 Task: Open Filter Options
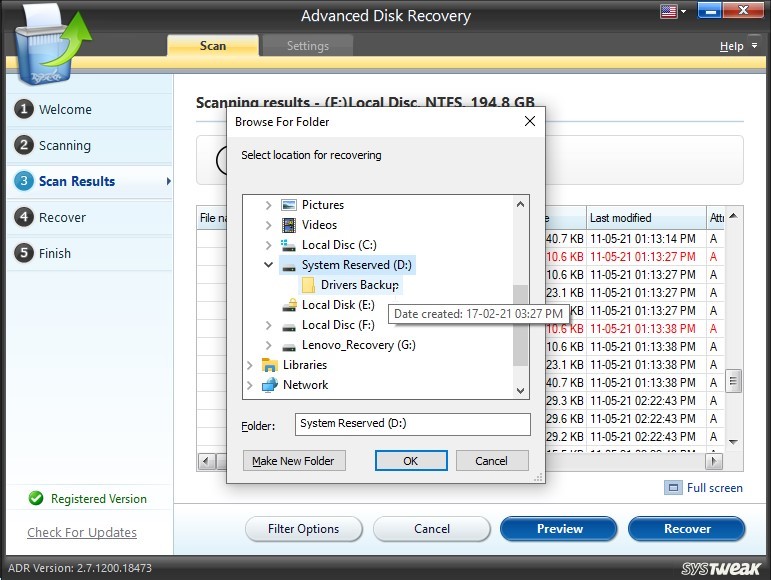303,529
